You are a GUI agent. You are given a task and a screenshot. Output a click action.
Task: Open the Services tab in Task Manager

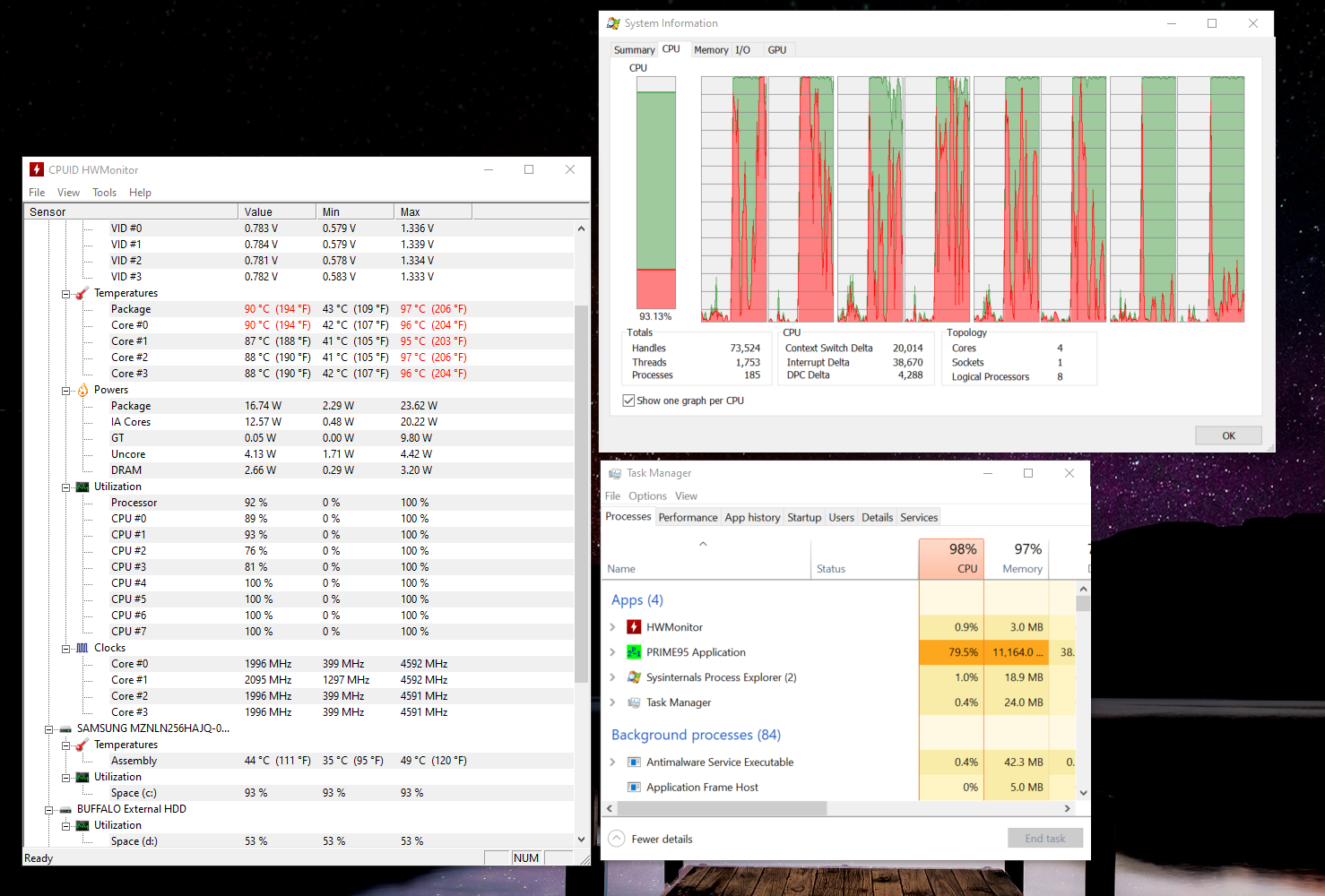(919, 518)
